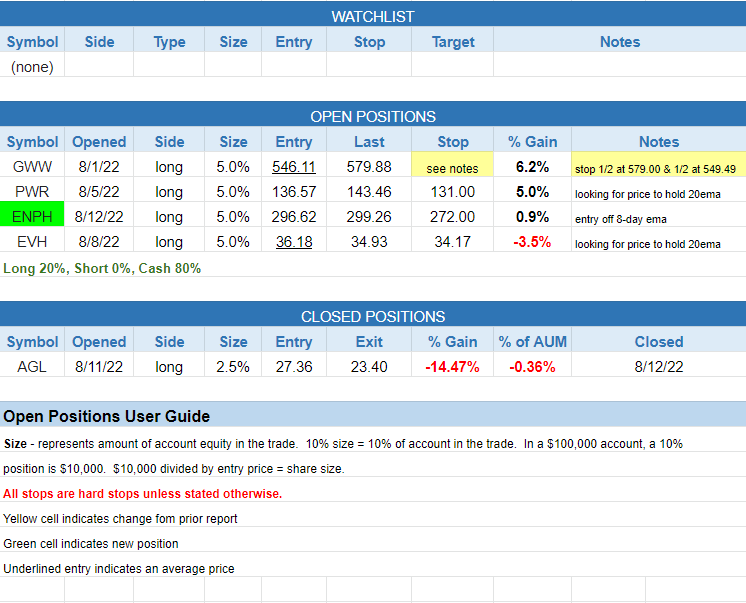This screenshot has width=746, height=603.
Task: Click the 'Long 20%, Short 0%, Cash 80%' summary
Action: (102, 268)
